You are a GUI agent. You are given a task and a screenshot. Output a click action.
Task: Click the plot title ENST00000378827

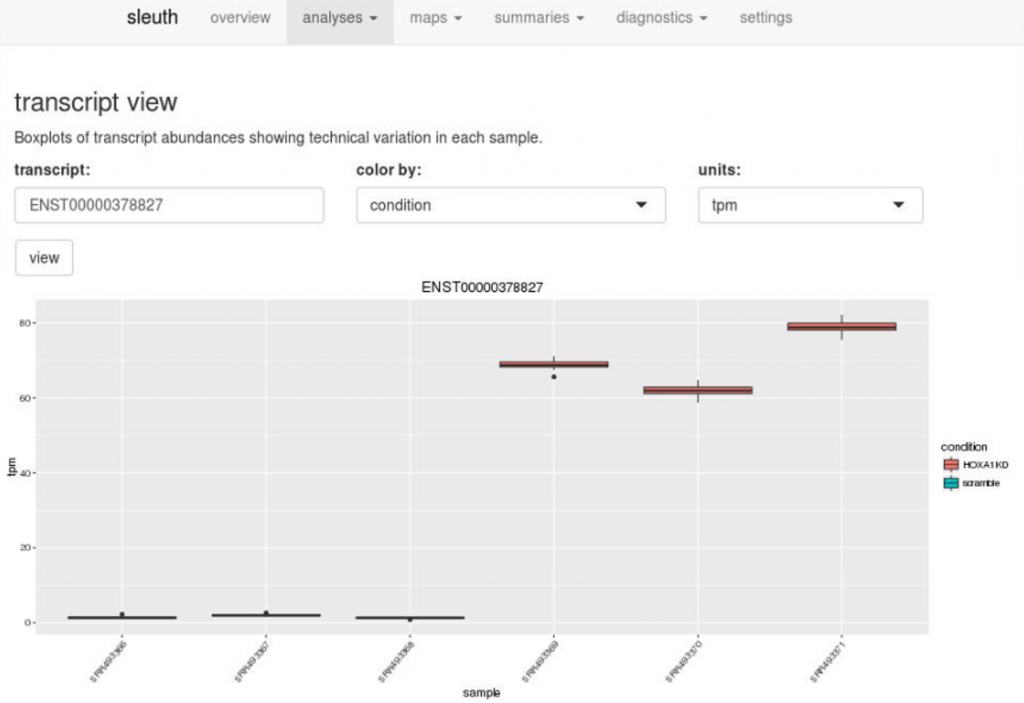point(481,287)
